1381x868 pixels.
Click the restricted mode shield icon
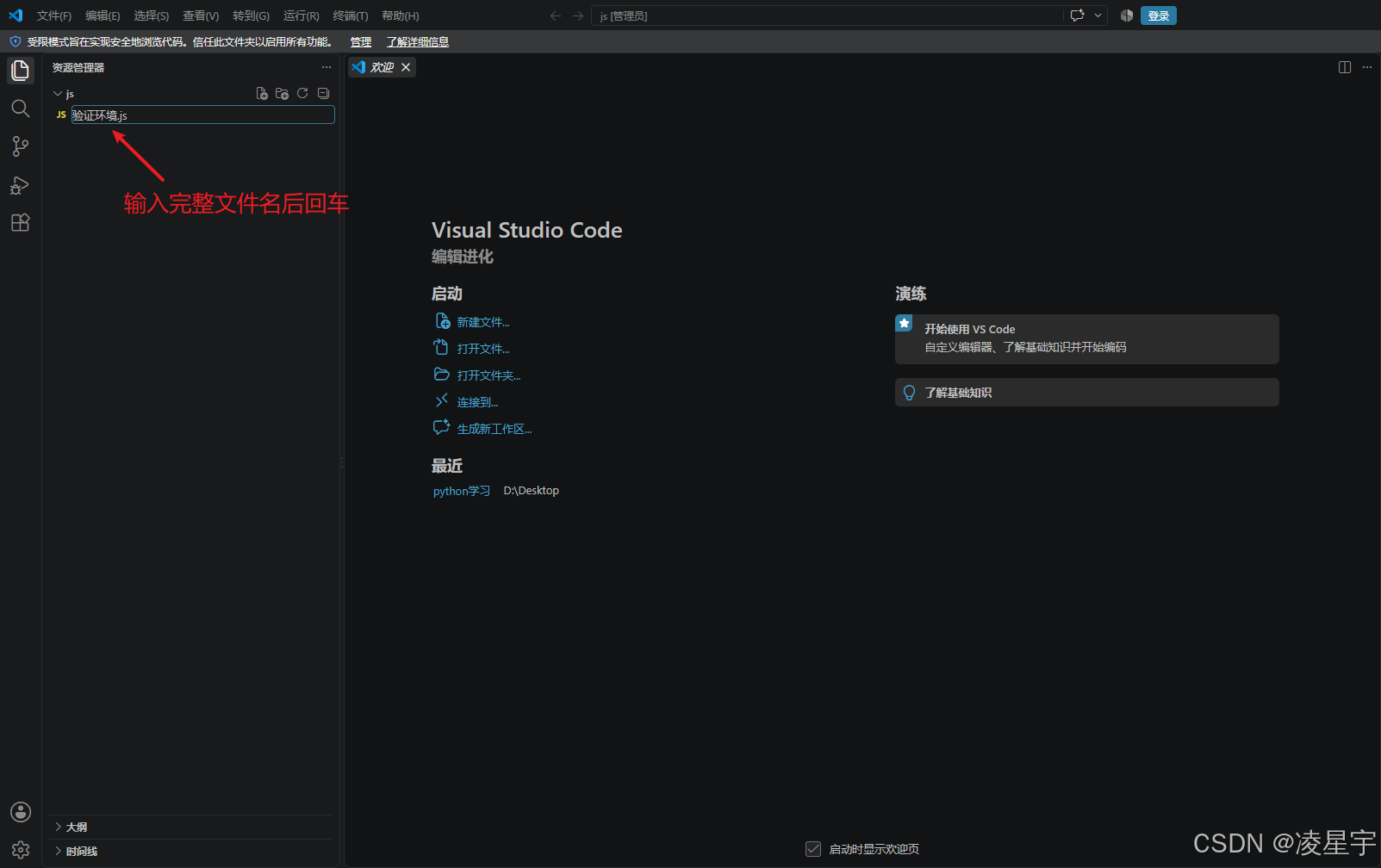click(x=15, y=41)
